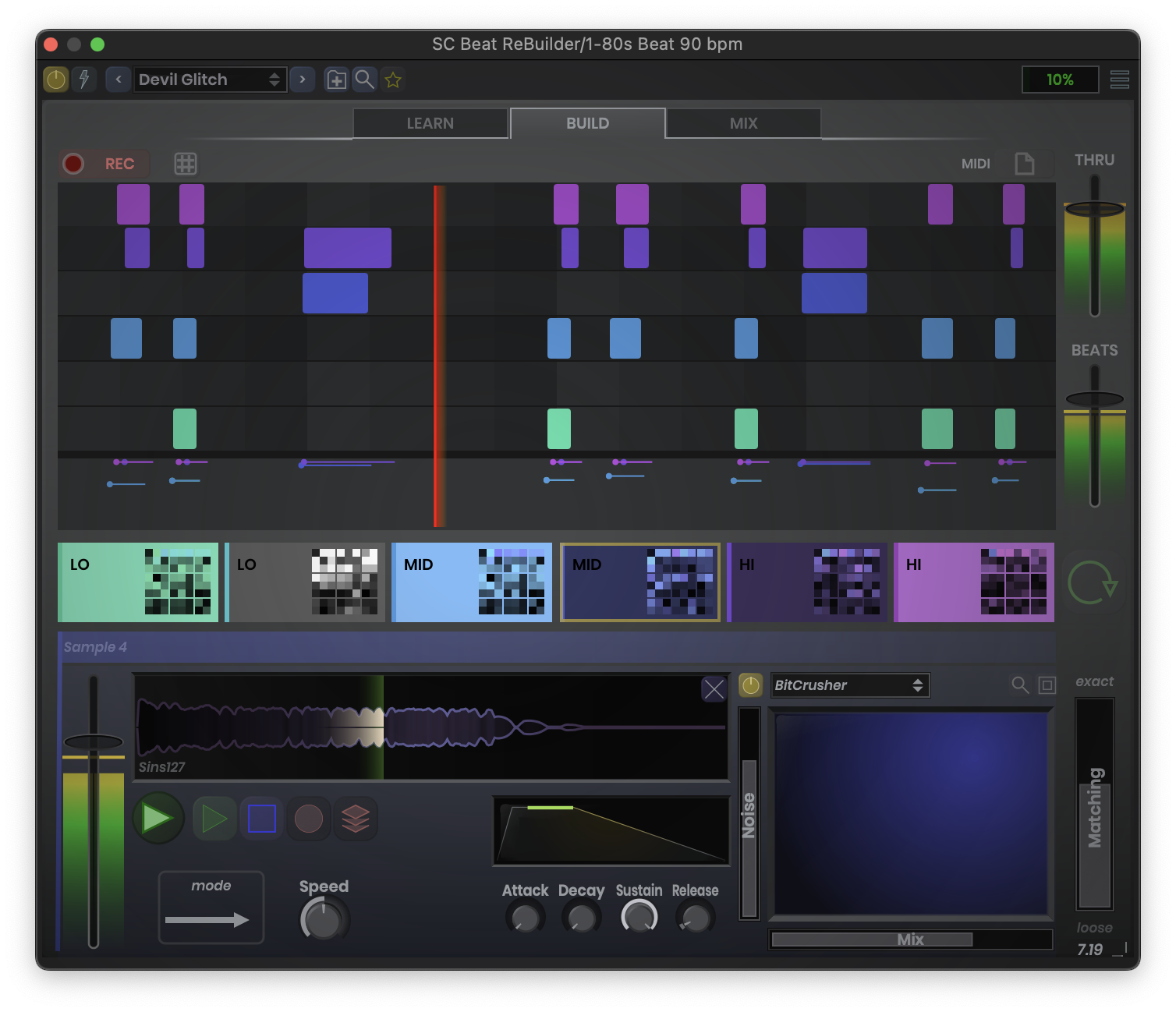1176x1012 pixels.
Task: Open the Devil Glitch preset dropdown
Action: point(209,80)
